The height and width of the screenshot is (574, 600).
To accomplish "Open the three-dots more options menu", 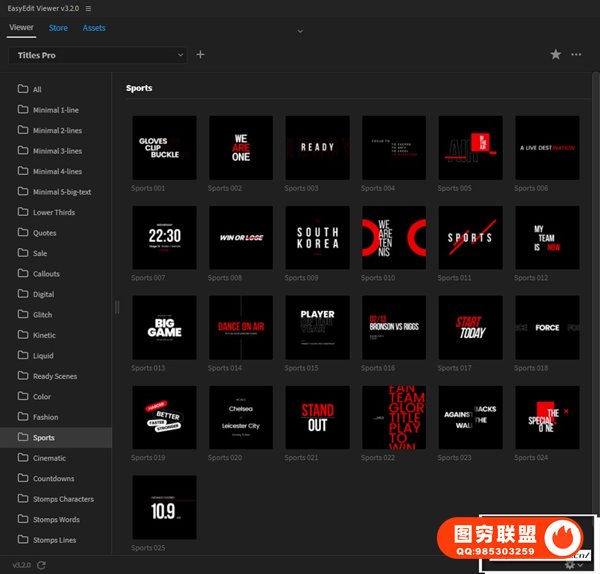I will tap(576, 55).
